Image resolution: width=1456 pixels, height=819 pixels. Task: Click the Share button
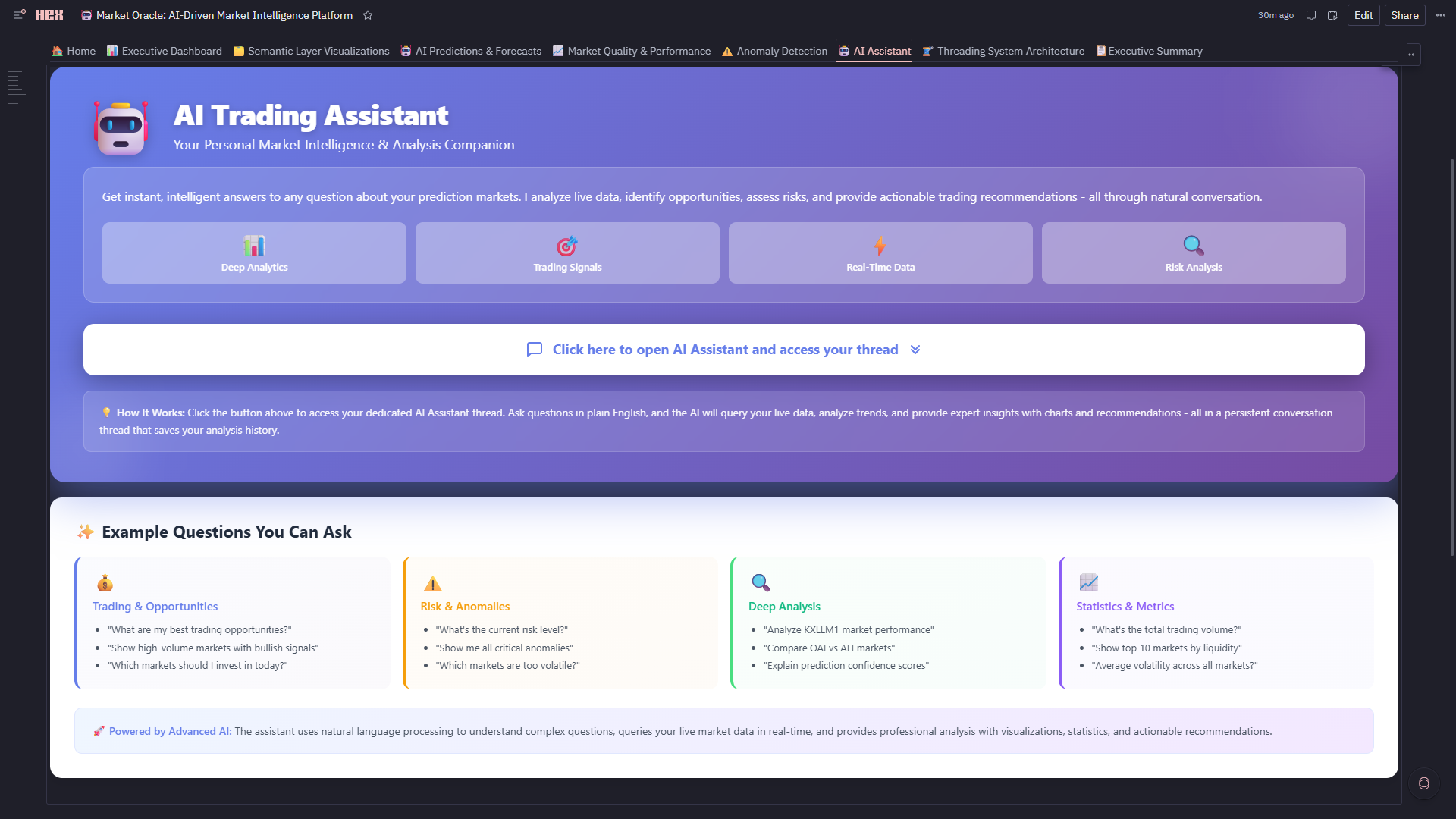tap(1404, 15)
